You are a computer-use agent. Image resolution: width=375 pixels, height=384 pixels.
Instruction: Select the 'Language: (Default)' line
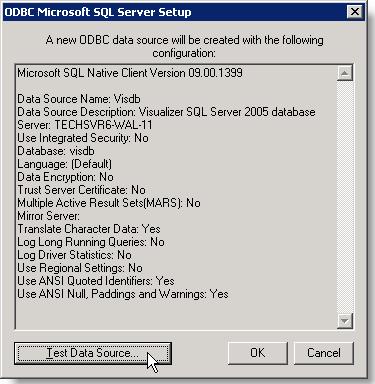pos(65,164)
